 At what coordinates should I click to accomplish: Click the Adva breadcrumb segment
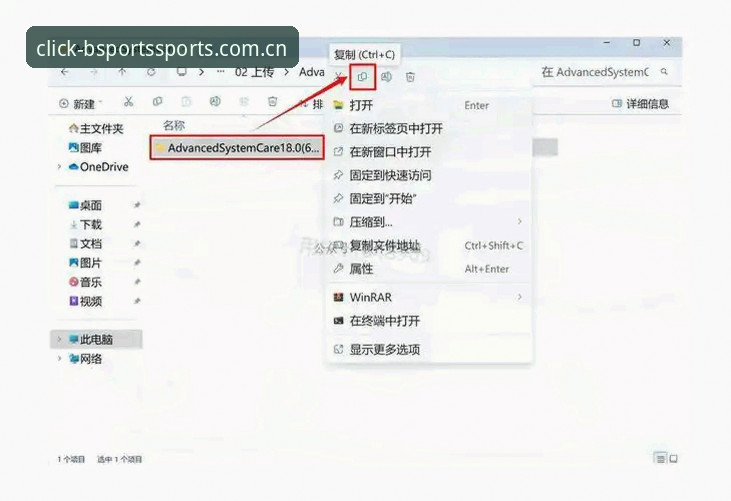[x=312, y=72]
